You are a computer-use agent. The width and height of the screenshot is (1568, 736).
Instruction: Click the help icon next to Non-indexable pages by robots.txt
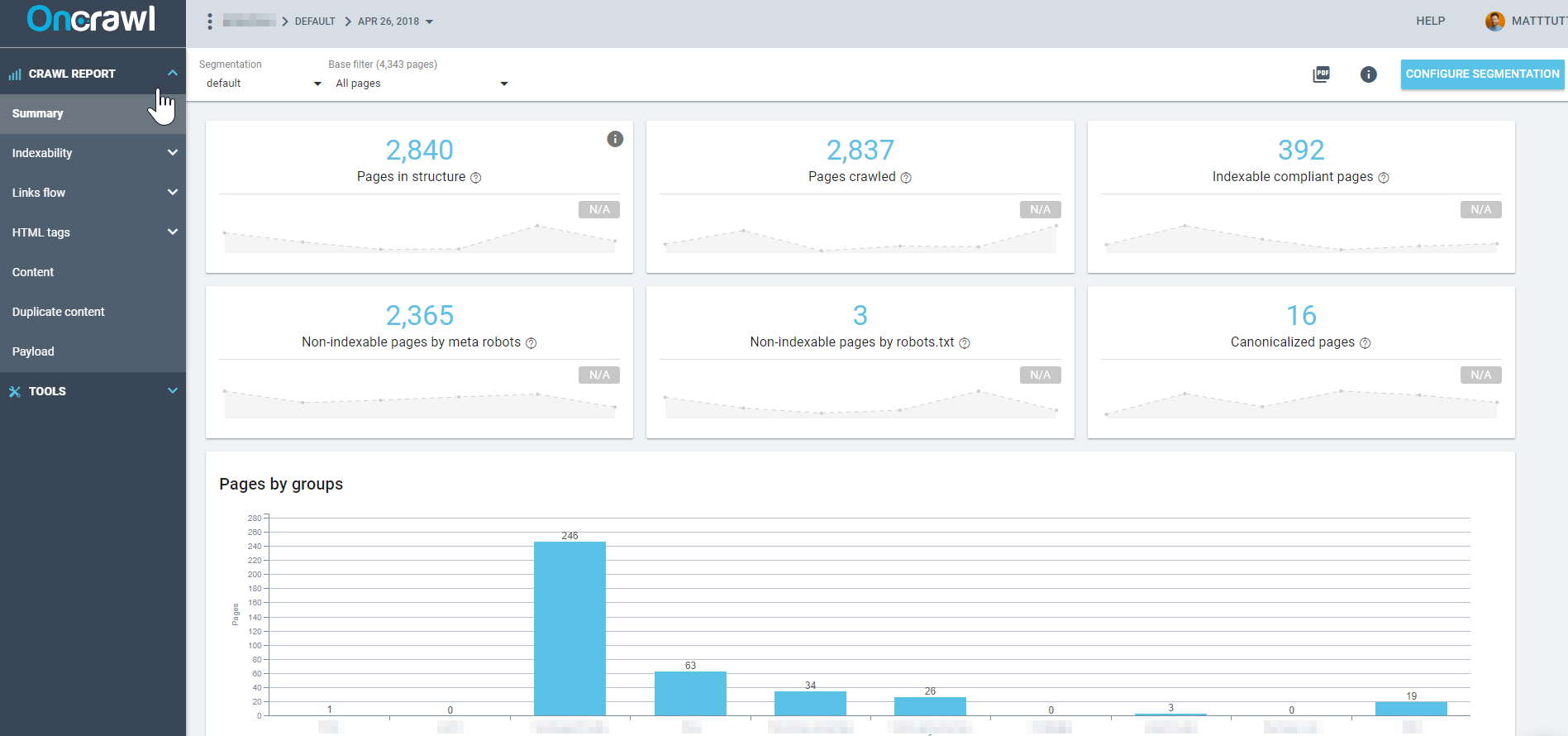965,343
